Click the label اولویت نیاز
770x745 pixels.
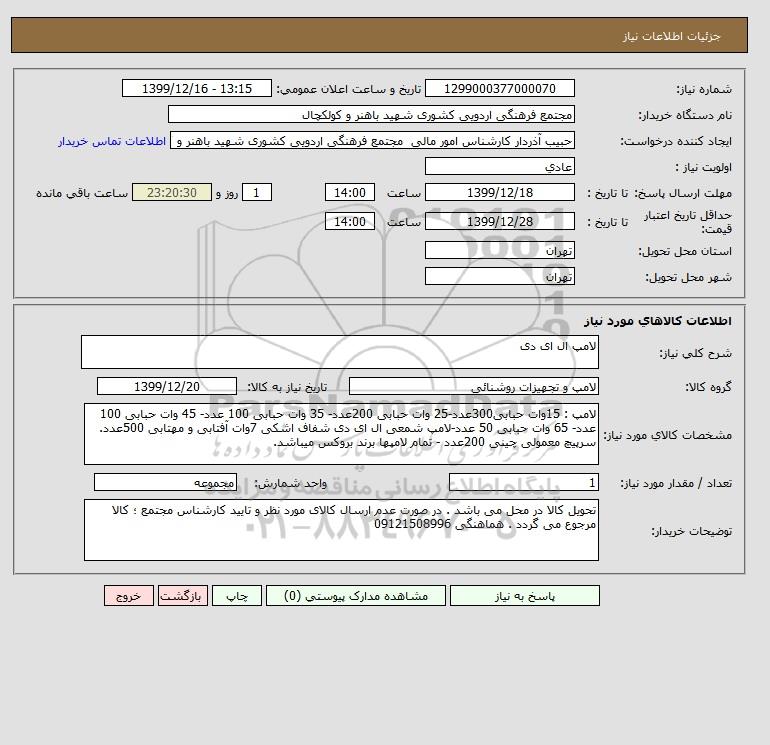[x=703, y=167]
